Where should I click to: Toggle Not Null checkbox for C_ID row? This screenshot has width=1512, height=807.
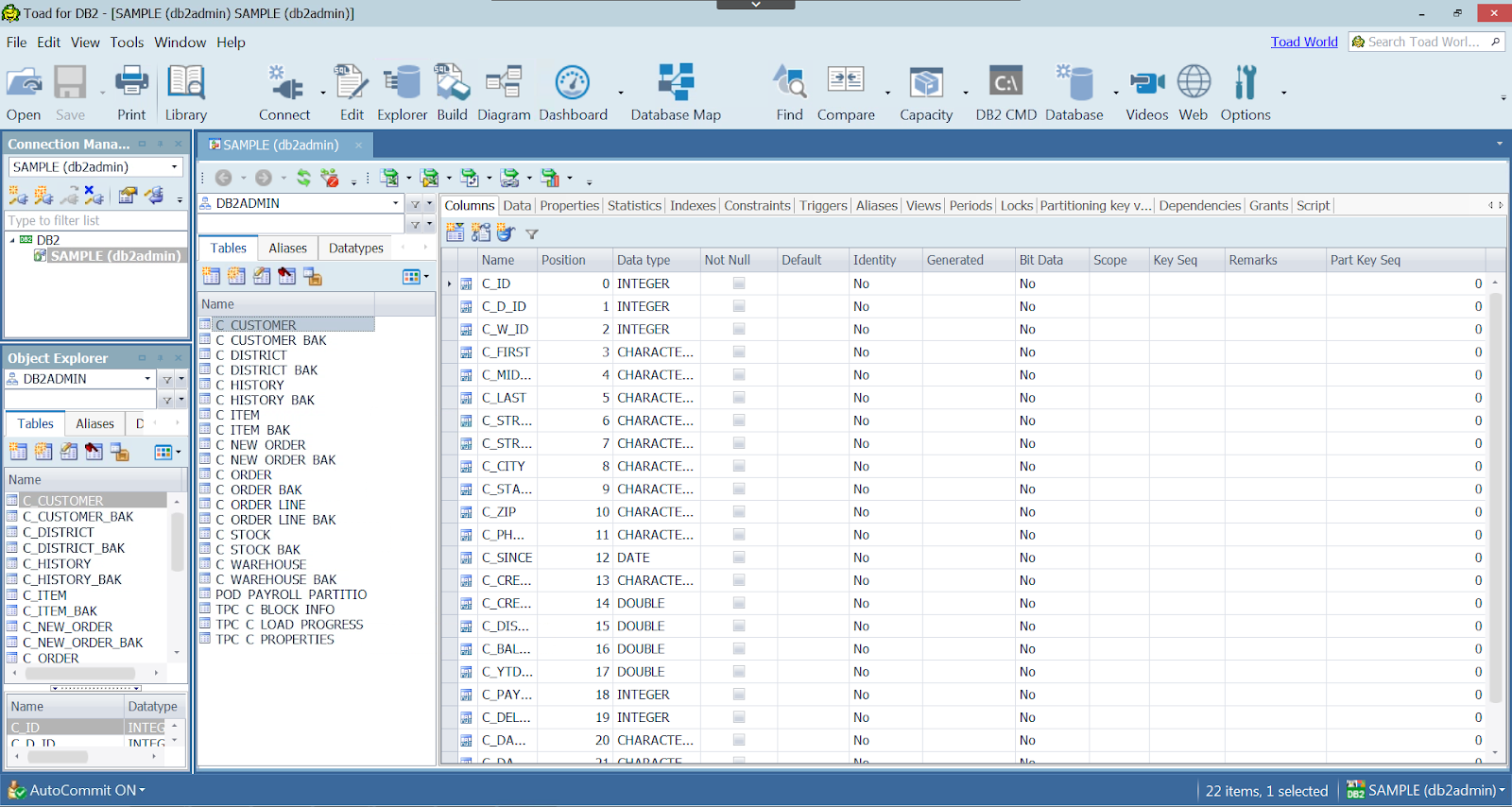pyautogui.click(x=739, y=283)
